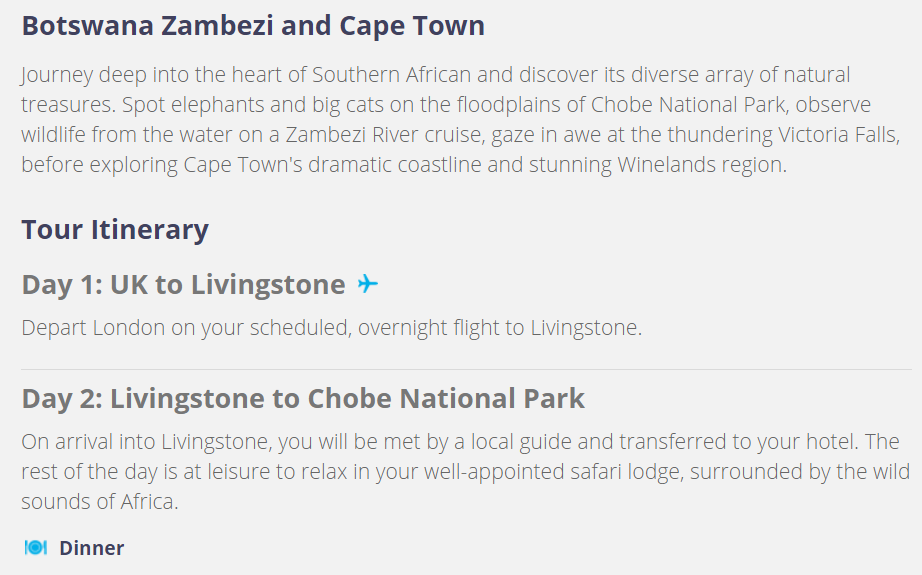922x575 pixels.
Task: Click the words 'Chobe National Park' in intro
Action: coord(687,105)
